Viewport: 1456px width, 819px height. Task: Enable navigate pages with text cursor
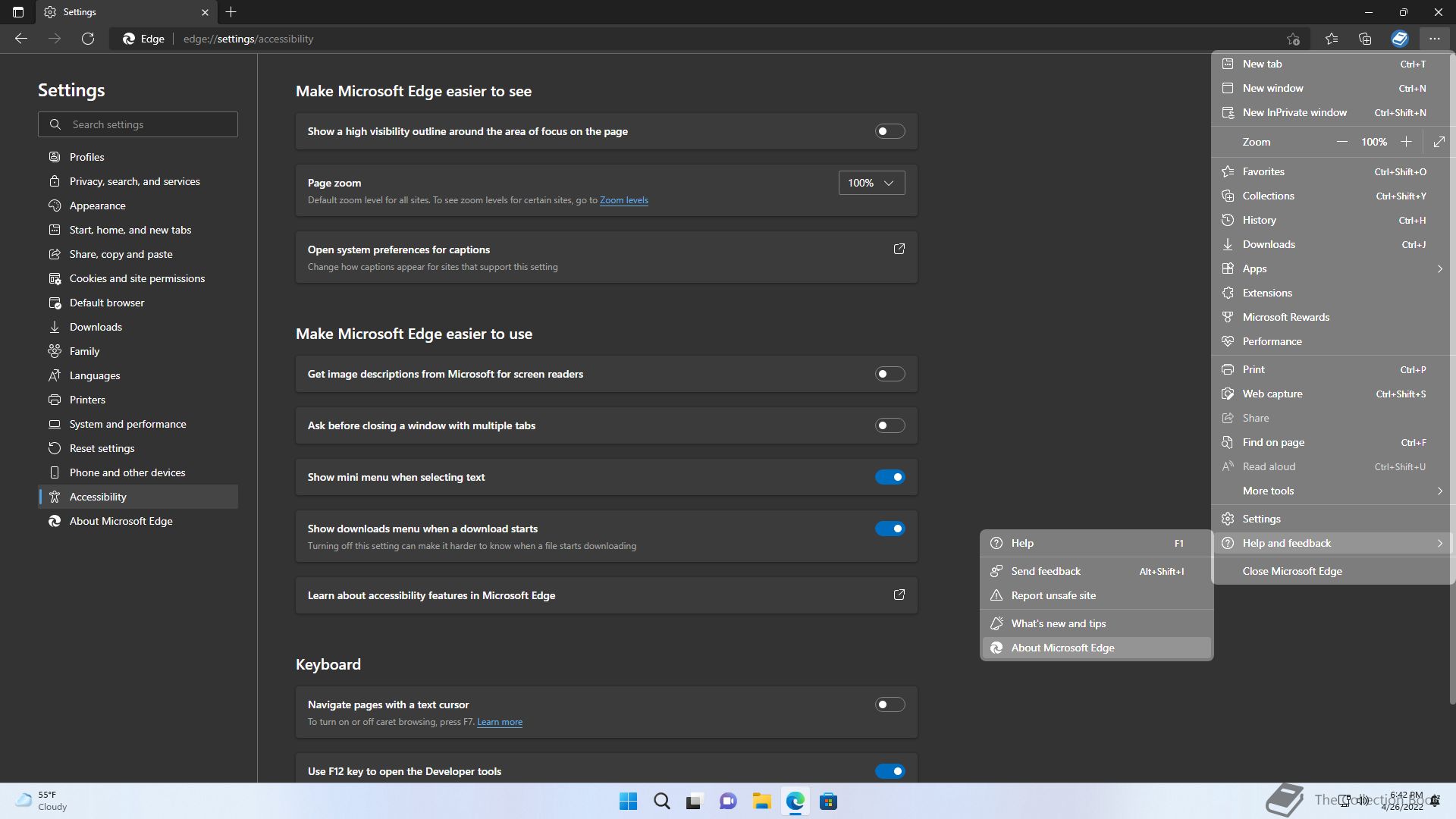pyautogui.click(x=890, y=704)
